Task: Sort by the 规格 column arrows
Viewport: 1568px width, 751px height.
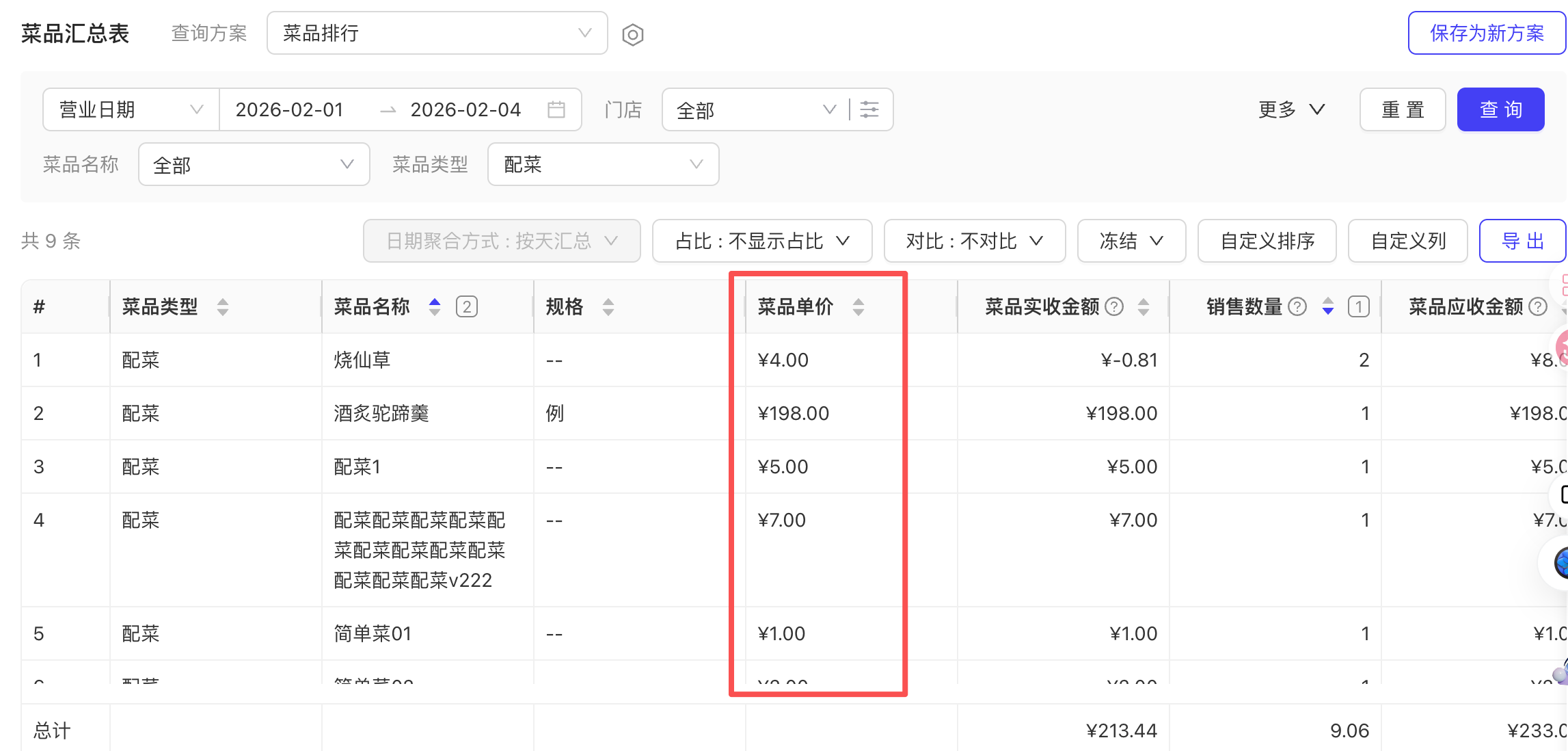Action: (608, 306)
